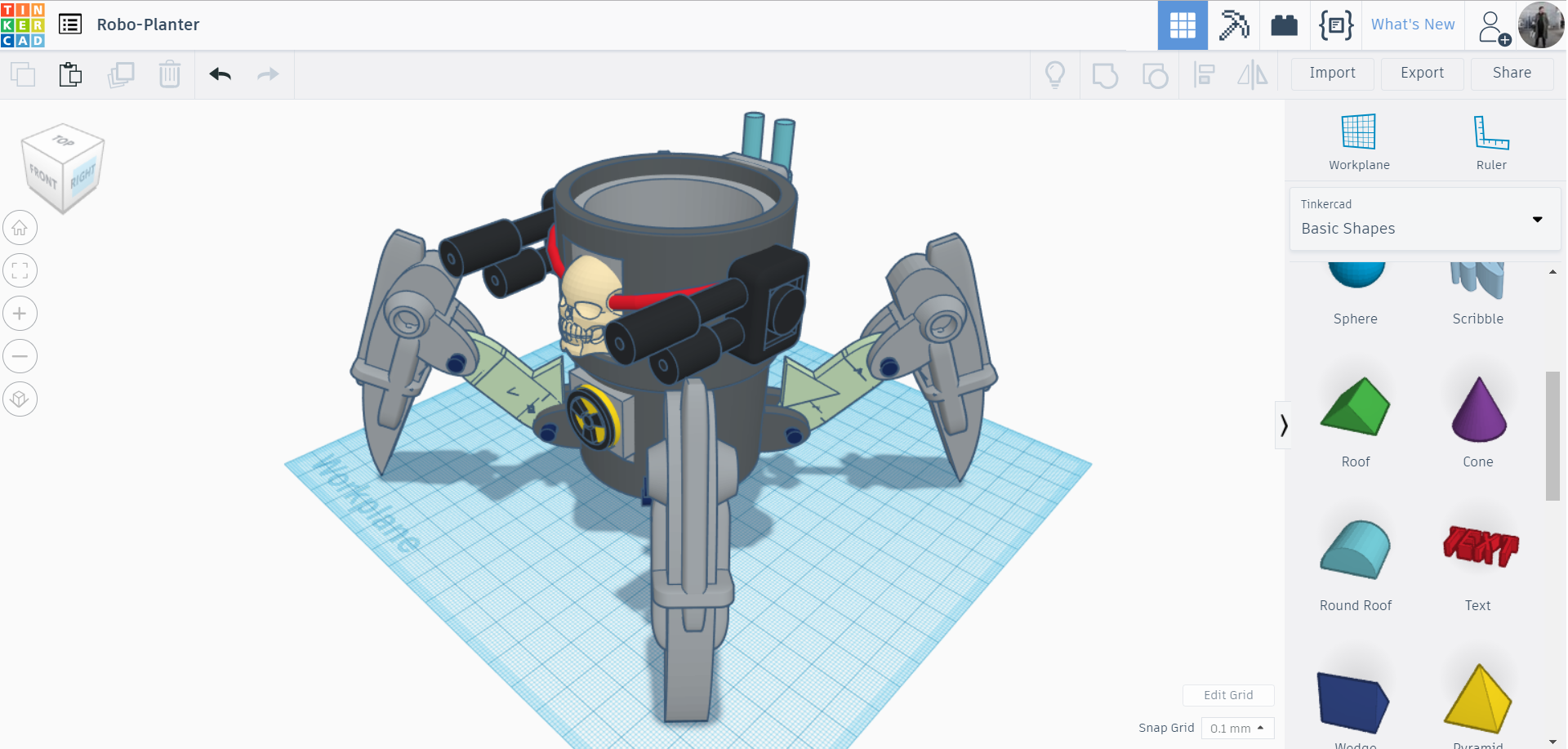Image resolution: width=1568 pixels, height=749 pixels.
Task: Open the Codeblocks shape generator
Action: tap(1336, 25)
